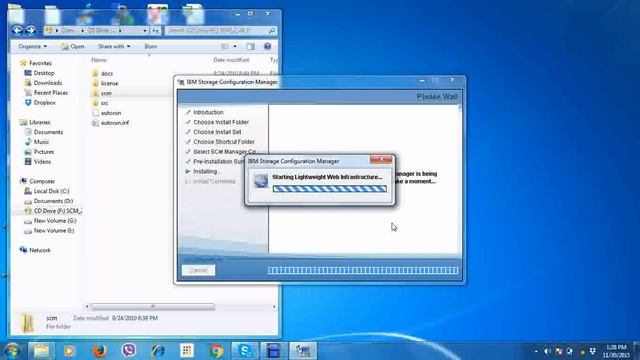This screenshot has height=360, width=640.
Task: Toggle the preview pane icon in Explorer
Action: (x=251, y=47)
